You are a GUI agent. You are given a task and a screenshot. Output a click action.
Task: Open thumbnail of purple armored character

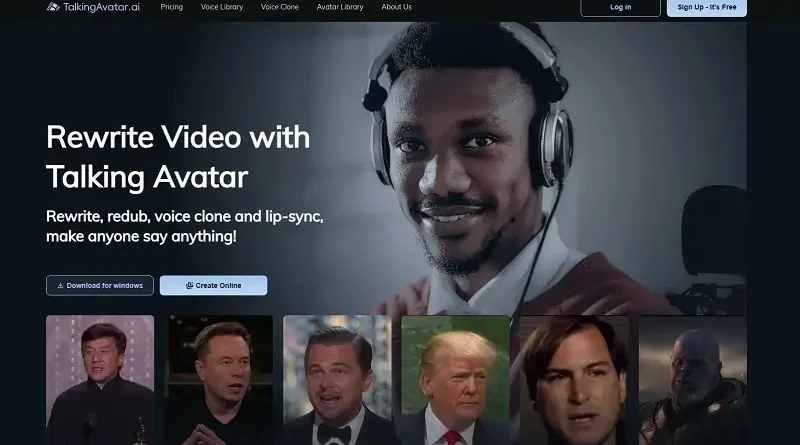pos(692,380)
